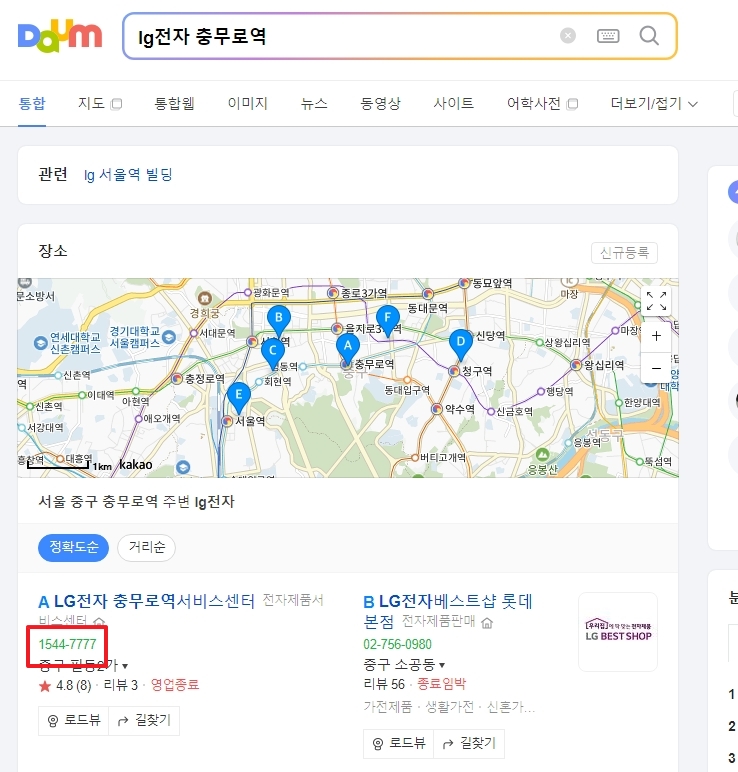The image size is (738, 772).
Task: Open 리뷰 56 for 롯데본점
Action: (x=384, y=684)
